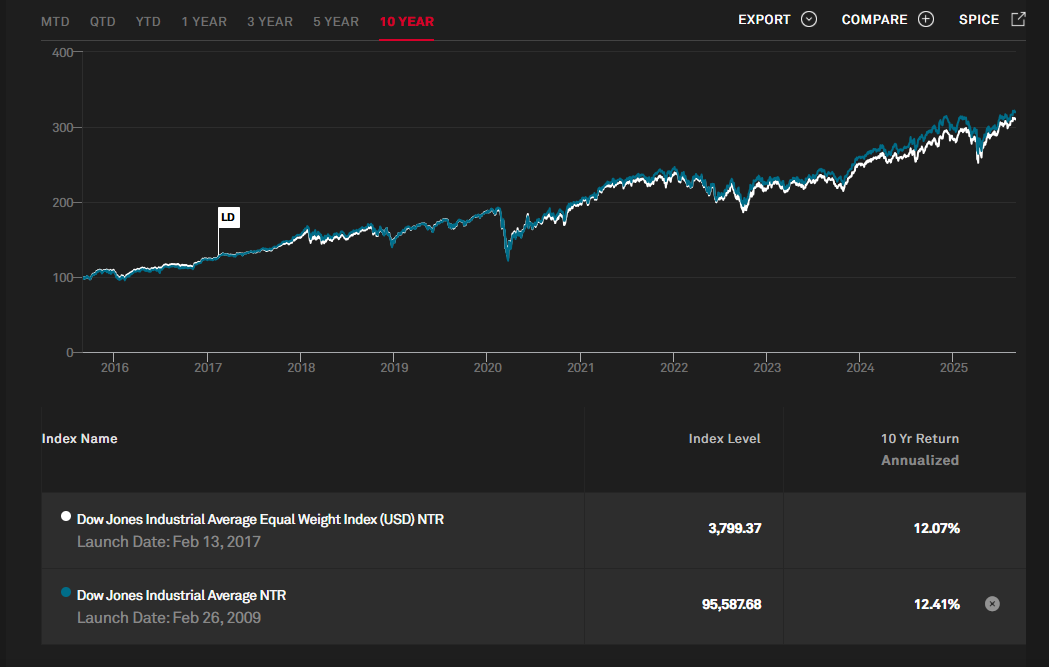1049x667 pixels.
Task: Click the Export down-arrow circle icon
Action: click(x=809, y=20)
